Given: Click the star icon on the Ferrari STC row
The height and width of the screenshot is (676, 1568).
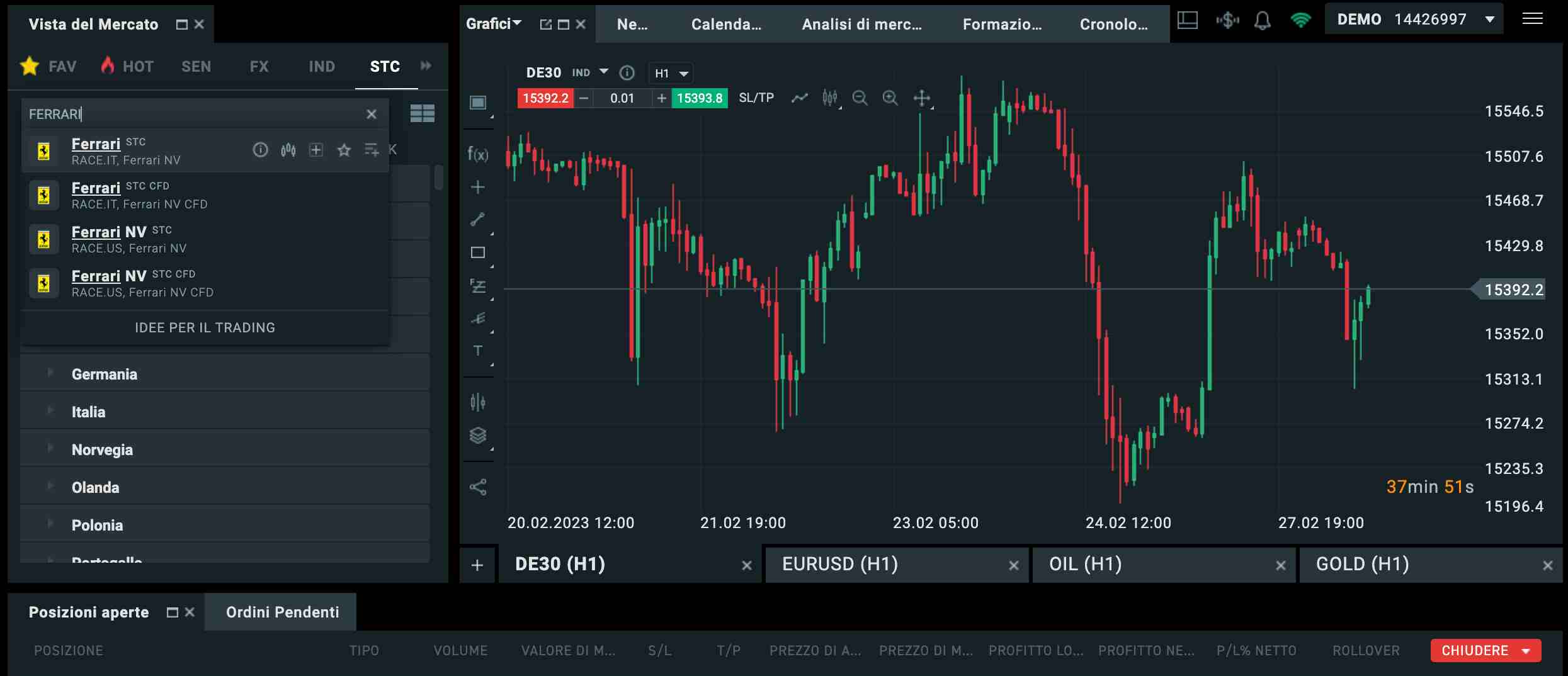Looking at the screenshot, I should tap(344, 150).
